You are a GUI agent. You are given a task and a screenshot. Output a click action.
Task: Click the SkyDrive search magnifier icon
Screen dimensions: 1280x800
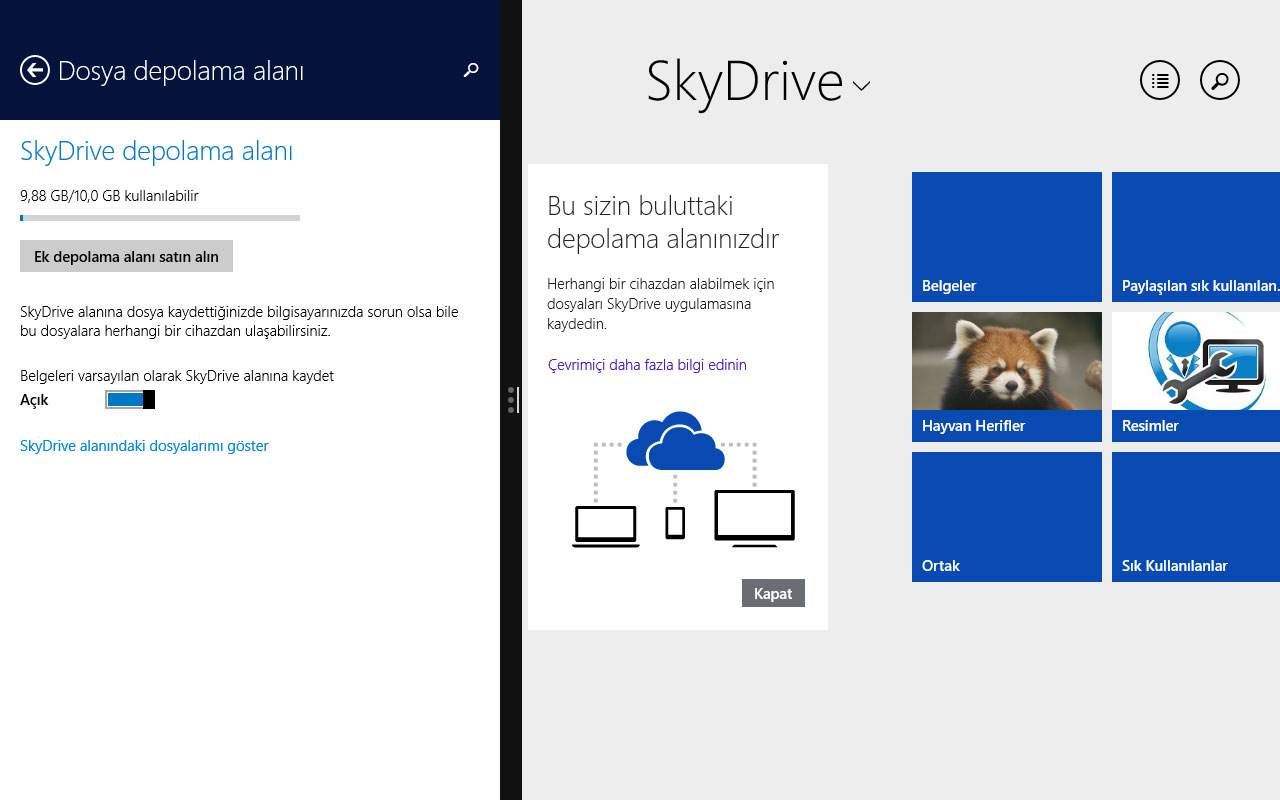pos(1220,81)
